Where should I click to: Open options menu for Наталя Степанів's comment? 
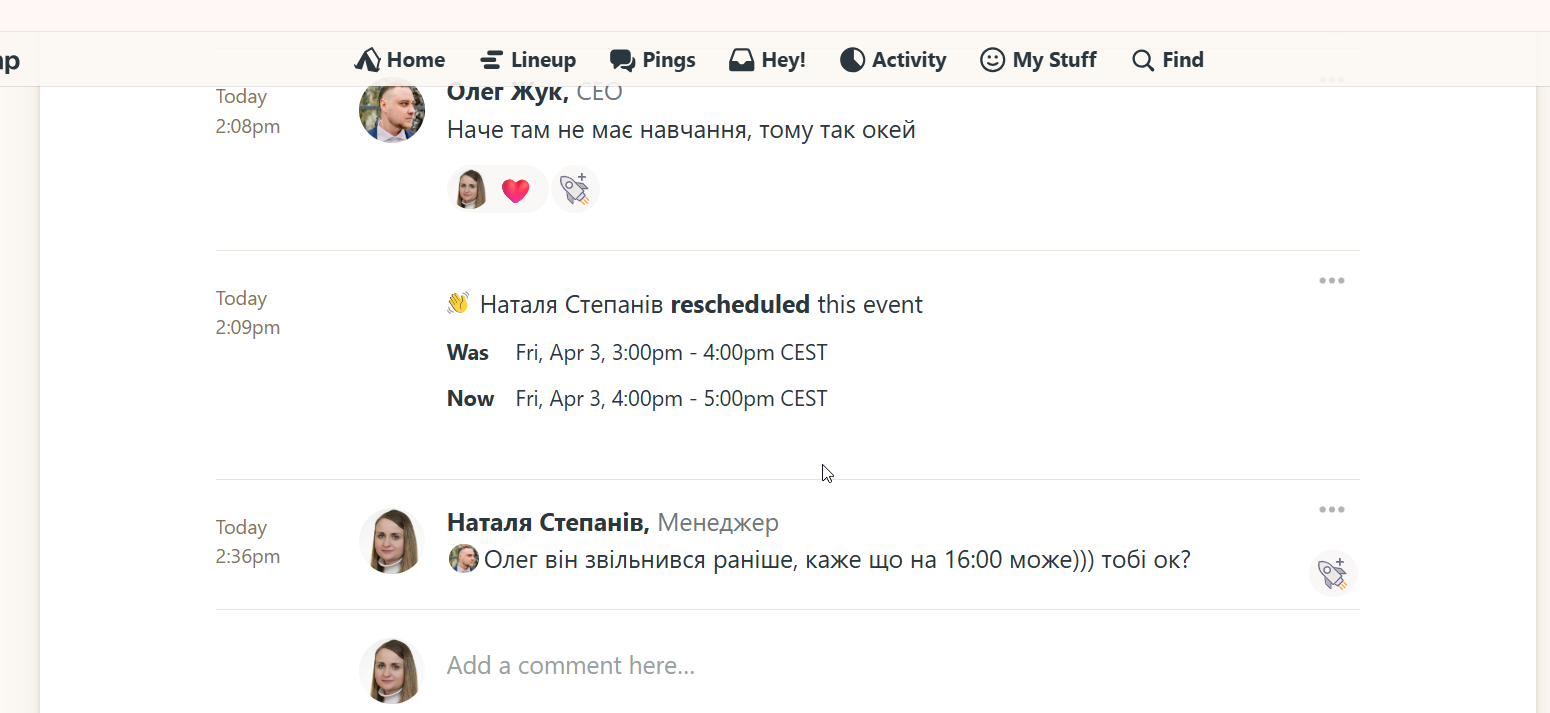[1331, 510]
